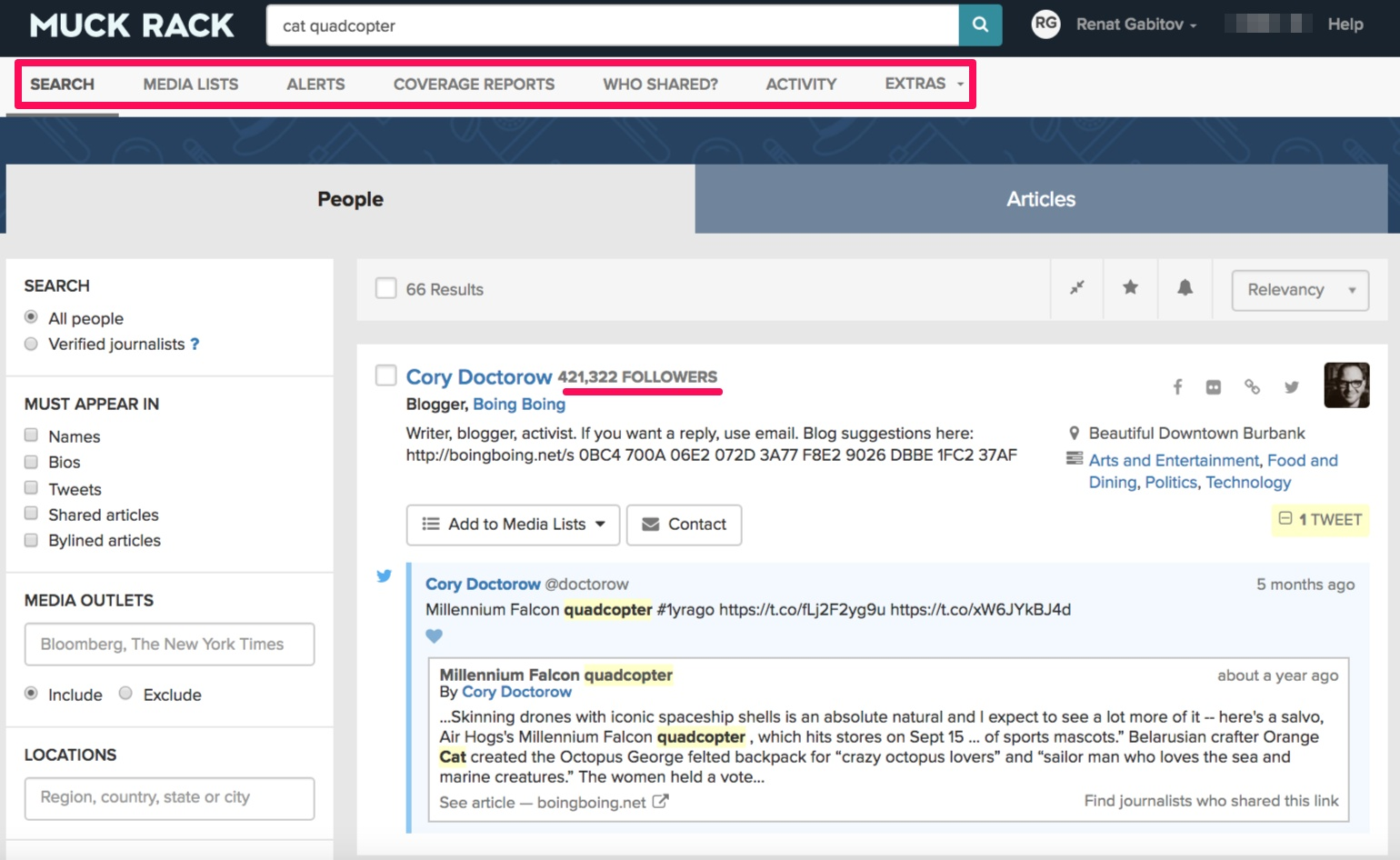Select the Include radio button
Image resolution: width=1400 pixels, height=860 pixels.
(x=31, y=694)
